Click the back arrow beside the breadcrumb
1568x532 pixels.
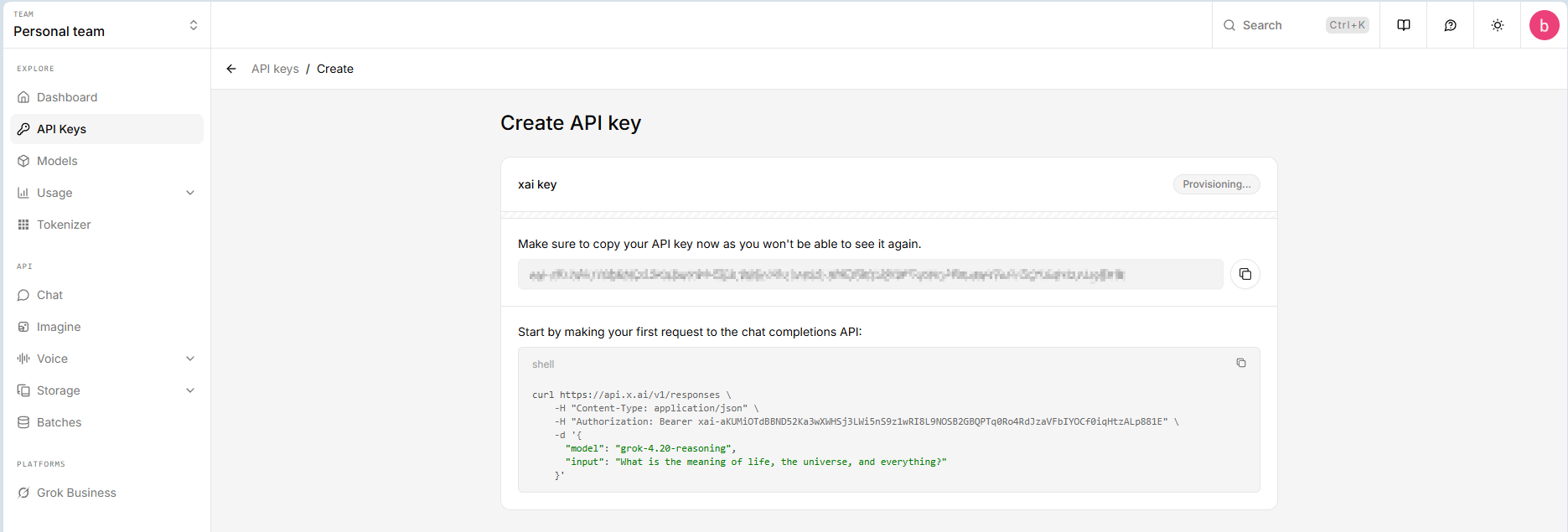click(231, 69)
